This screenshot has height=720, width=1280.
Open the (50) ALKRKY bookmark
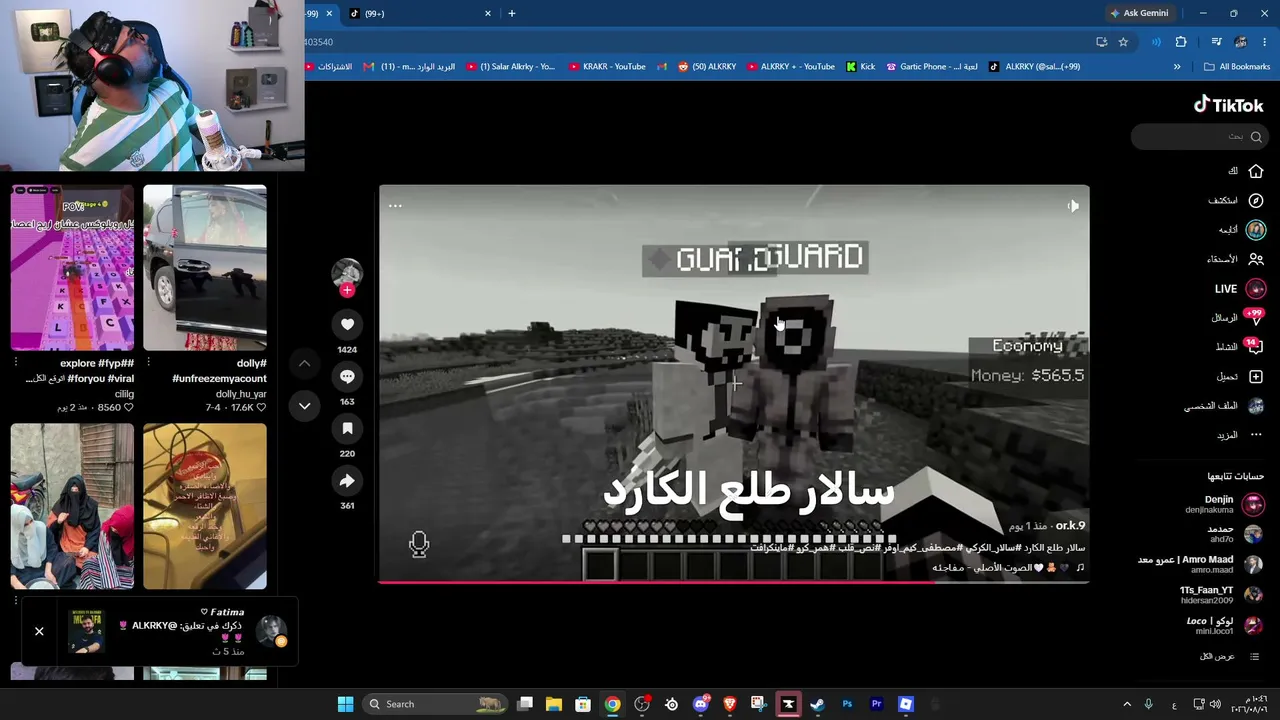point(707,67)
